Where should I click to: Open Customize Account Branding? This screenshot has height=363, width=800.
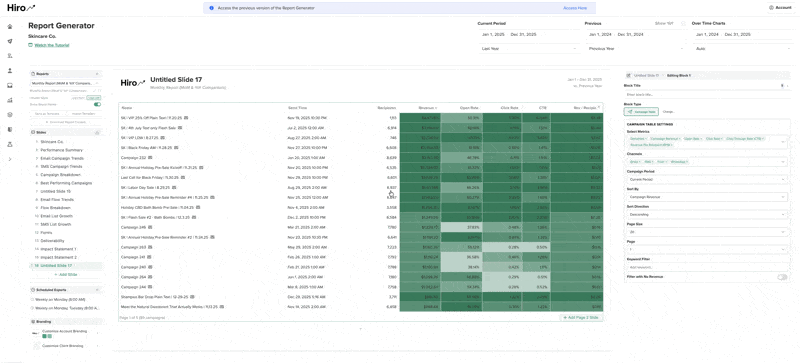(65, 333)
